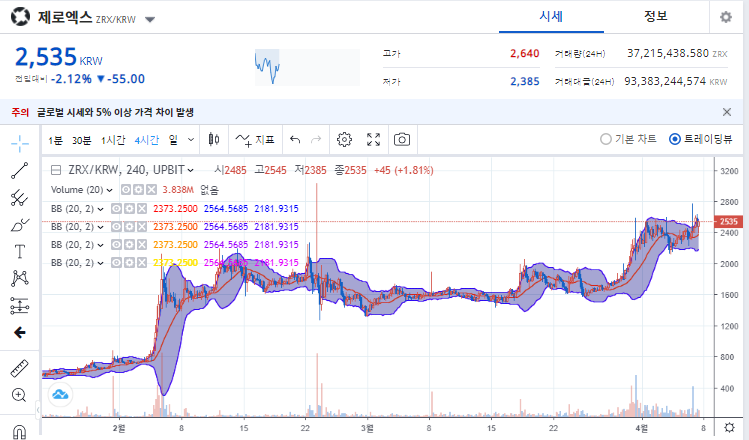Select the 기본 차트 radio option
749x440 pixels.
pyautogui.click(x=628, y=139)
